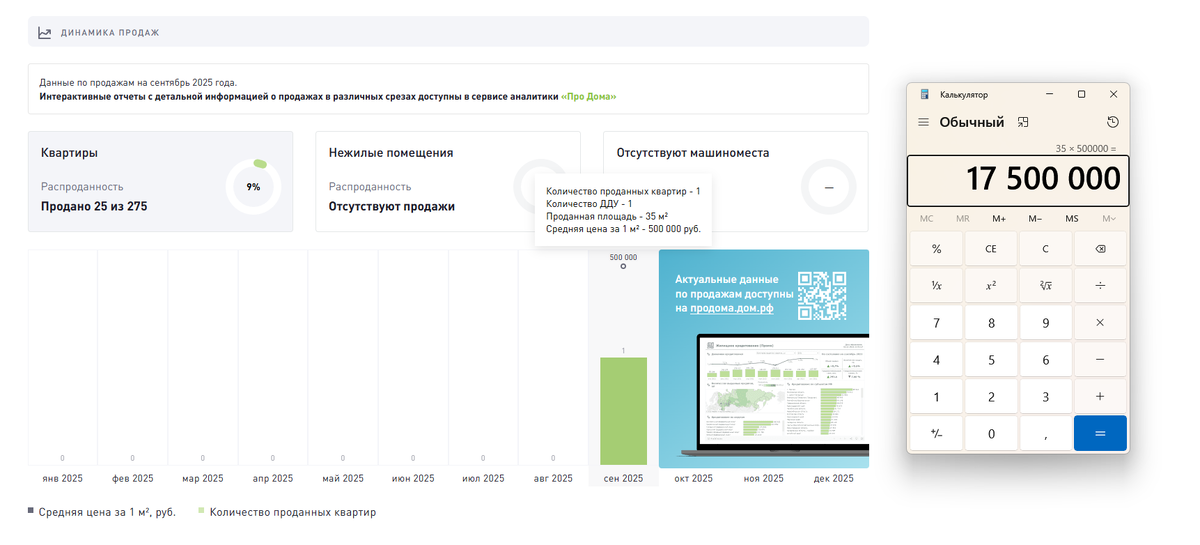Minimize the Калькулятор window
Viewport: 1200px width, 545px height.
1050,94
